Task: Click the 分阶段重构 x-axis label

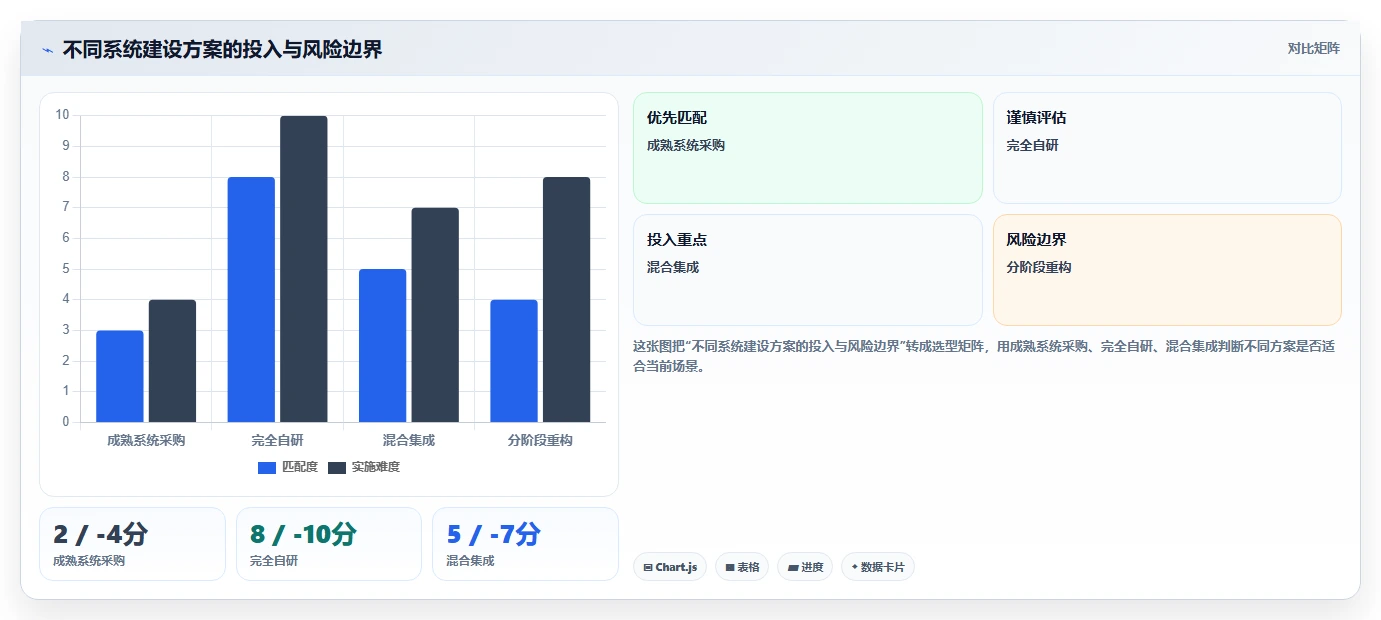Action: [540, 440]
